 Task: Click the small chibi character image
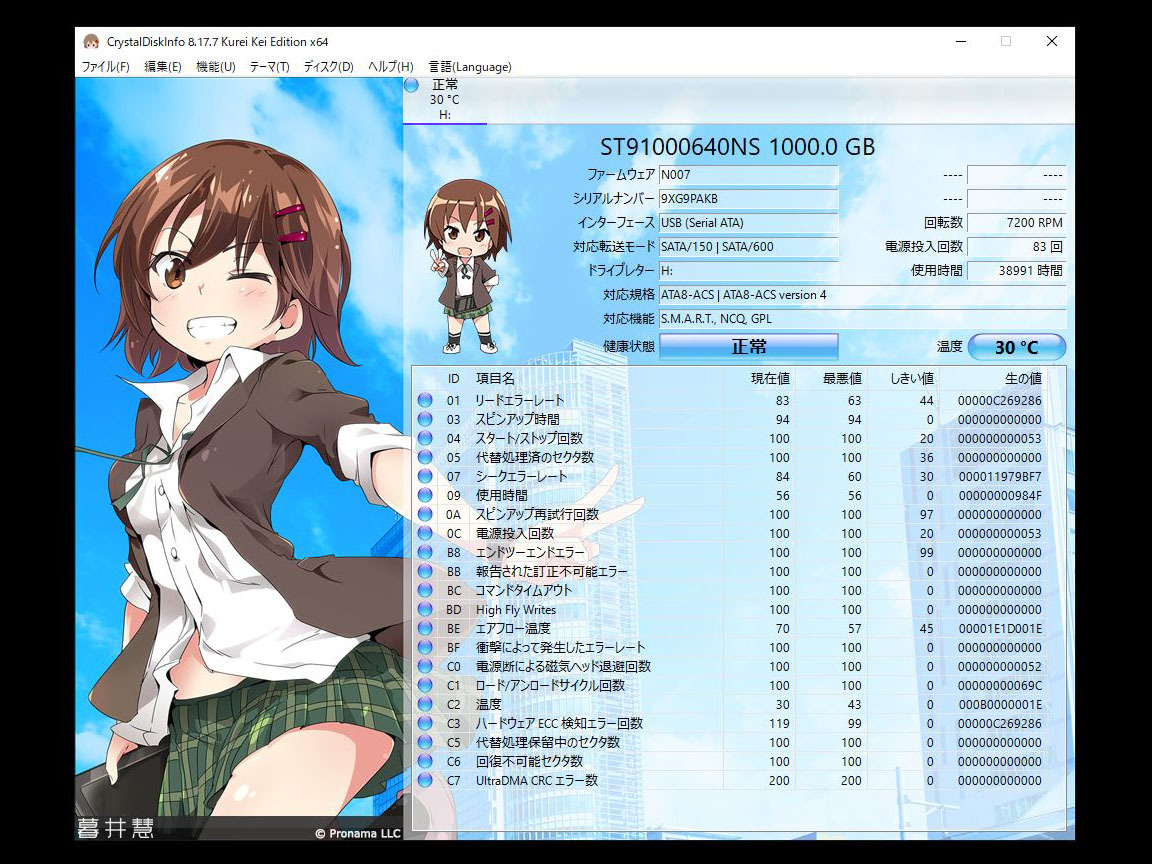[x=466, y=266]
